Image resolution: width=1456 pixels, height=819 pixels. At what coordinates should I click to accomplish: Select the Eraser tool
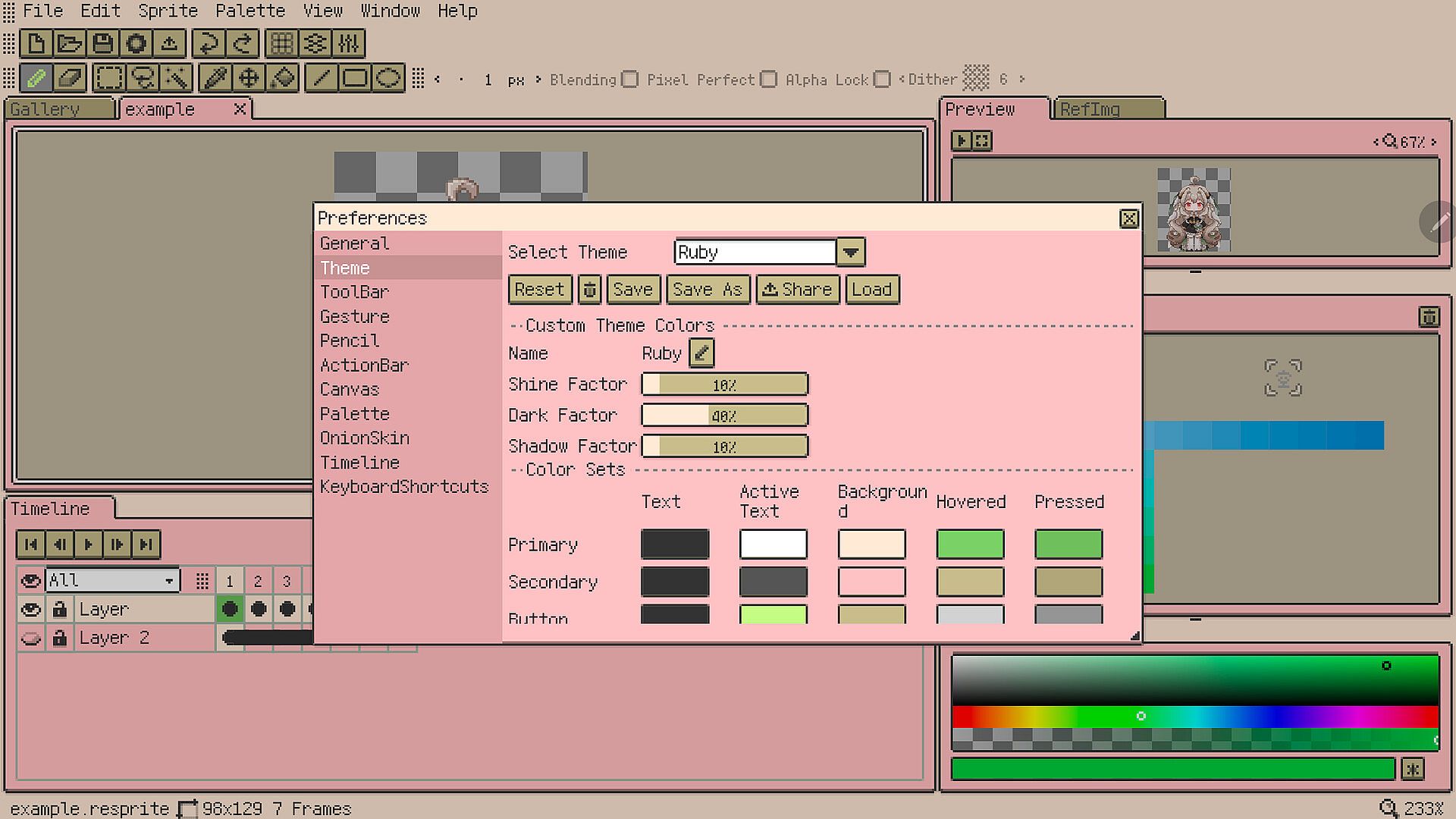(70, 78)
